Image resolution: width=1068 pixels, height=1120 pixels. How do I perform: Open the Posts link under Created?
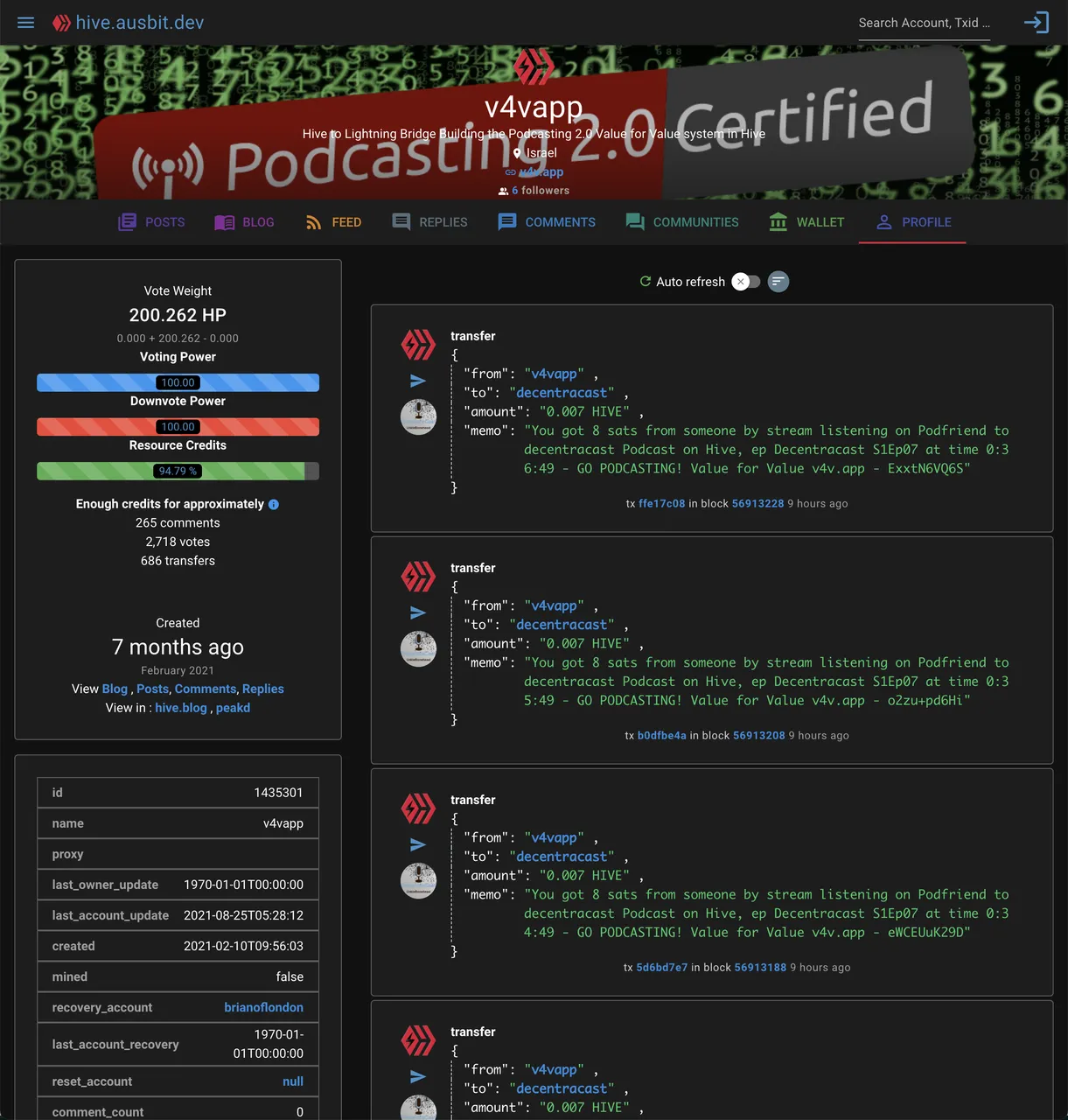click(x=152, y=689)
